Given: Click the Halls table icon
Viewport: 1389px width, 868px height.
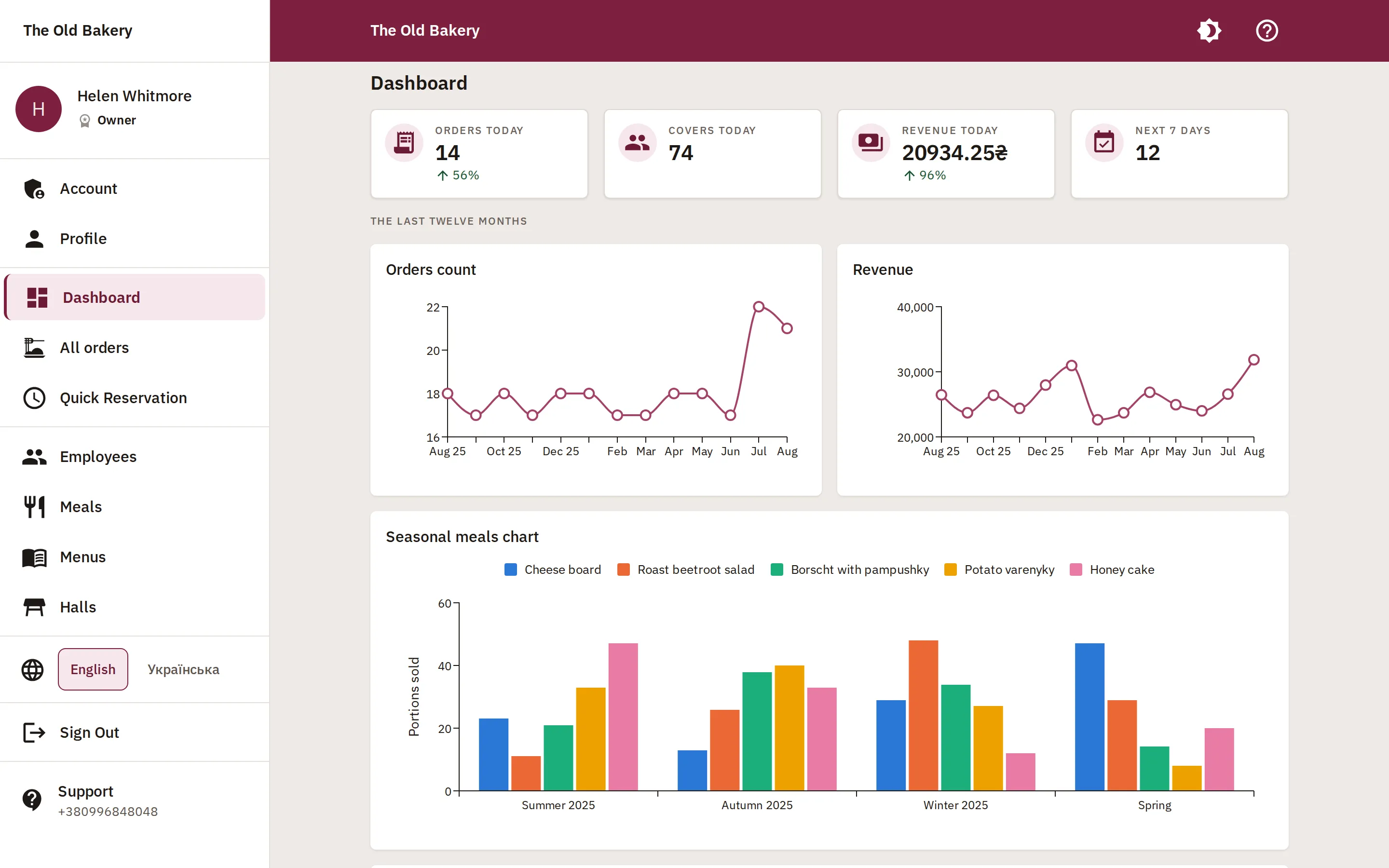Looking at the screenshot, I should click(x=34, y=608).
